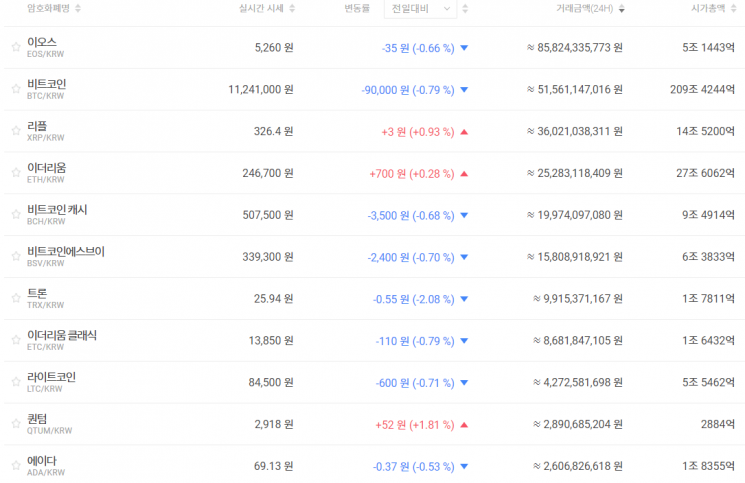Click the red up arrow beside +0.28 %
This screenshot has width=745, height=483.
tap(465, 173)
